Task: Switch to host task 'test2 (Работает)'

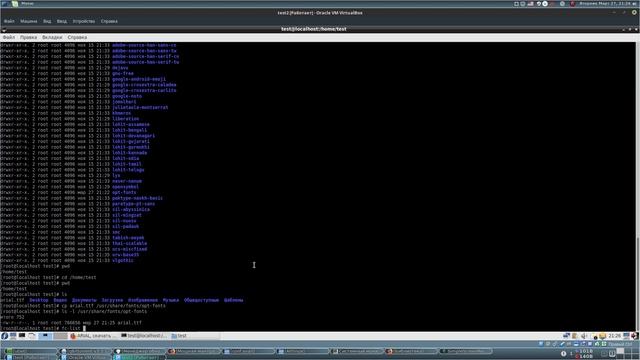Action: 139,357
